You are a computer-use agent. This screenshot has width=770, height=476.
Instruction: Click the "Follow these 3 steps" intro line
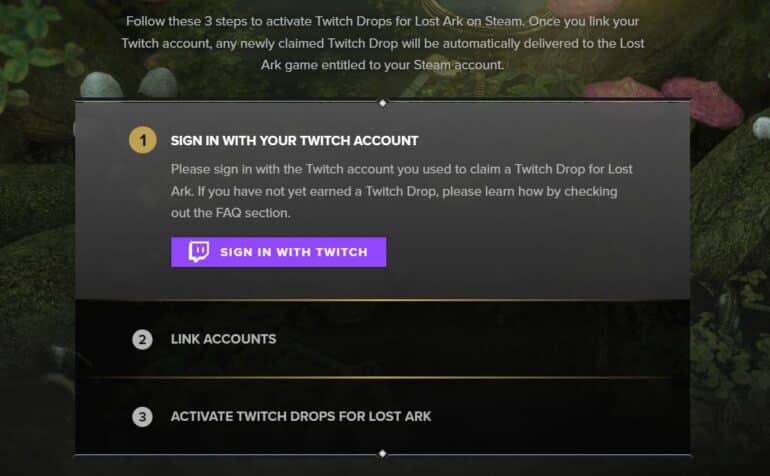pyautogui.click(x=383, y=21)
